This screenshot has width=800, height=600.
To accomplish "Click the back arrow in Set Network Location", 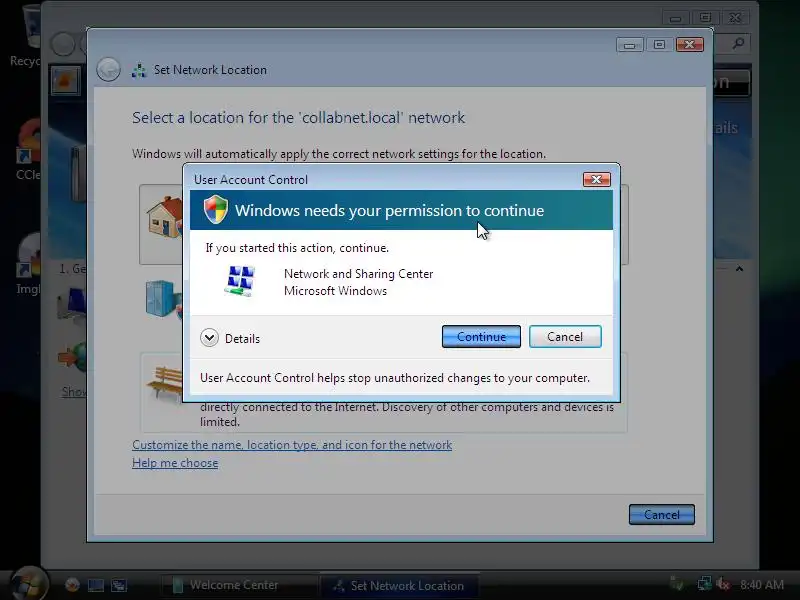I will [x=108, y=70].
